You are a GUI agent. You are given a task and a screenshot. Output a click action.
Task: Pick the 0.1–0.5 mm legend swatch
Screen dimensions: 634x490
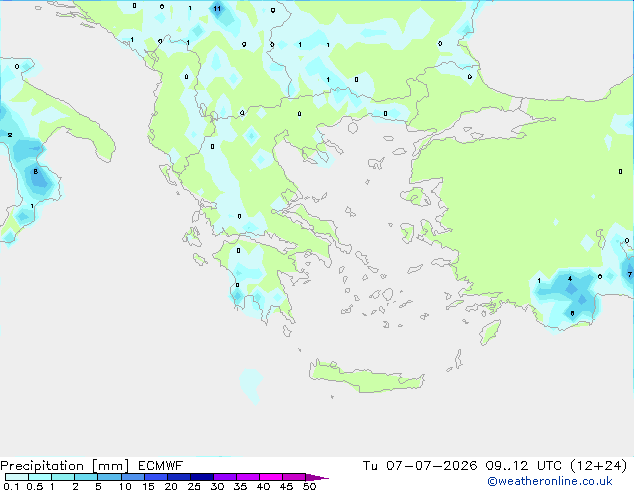click(x=17, y=477)
